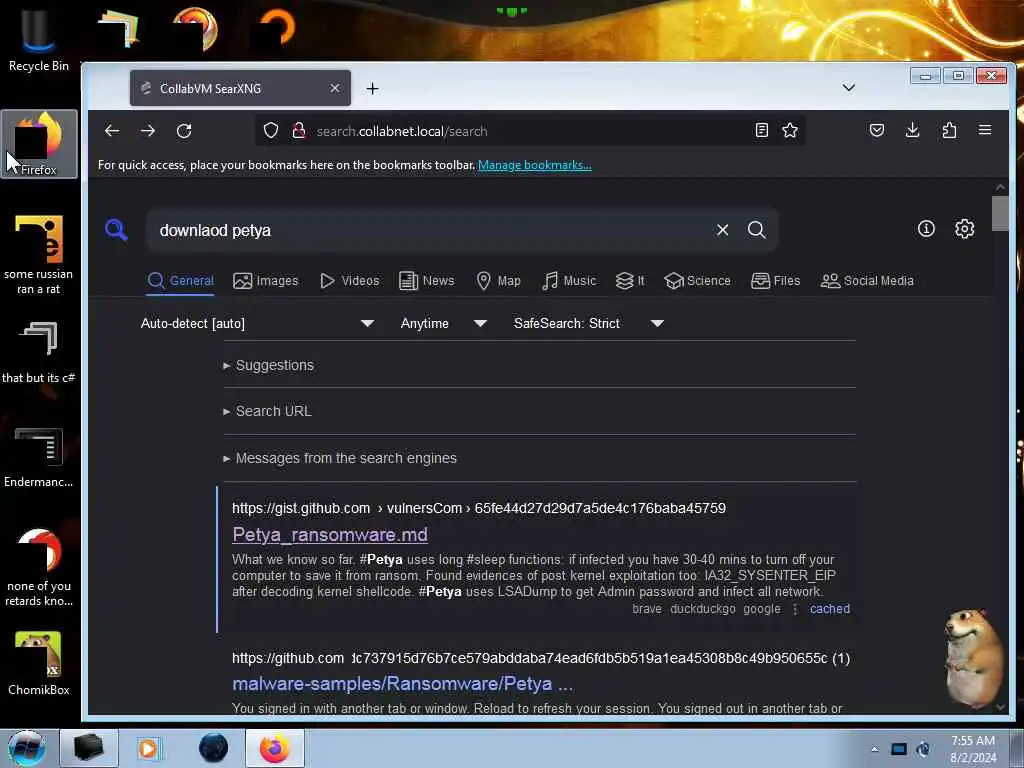Open the list all tabs chevron

(848, 88)
